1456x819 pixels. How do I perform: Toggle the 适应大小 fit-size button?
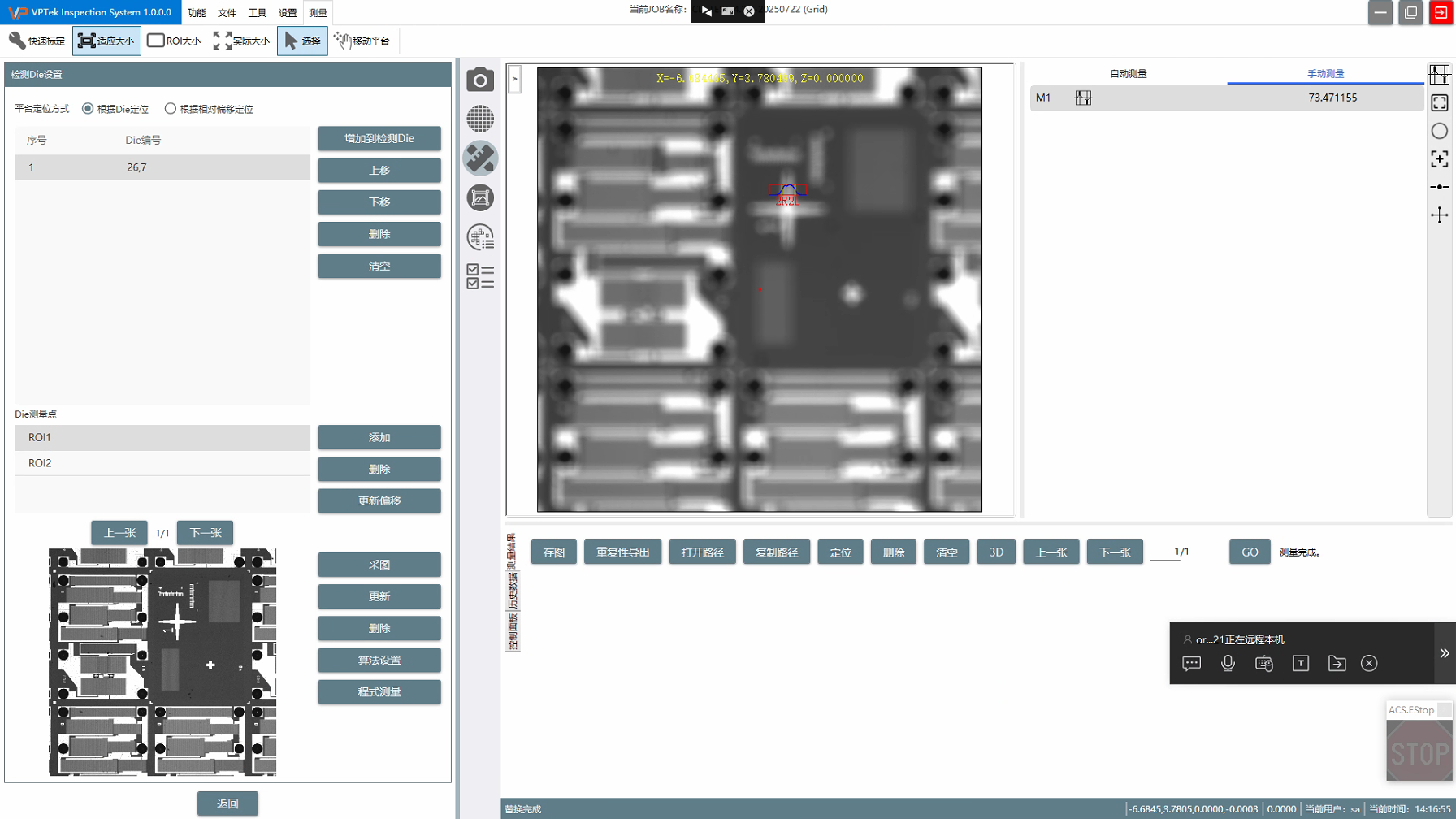106,41
